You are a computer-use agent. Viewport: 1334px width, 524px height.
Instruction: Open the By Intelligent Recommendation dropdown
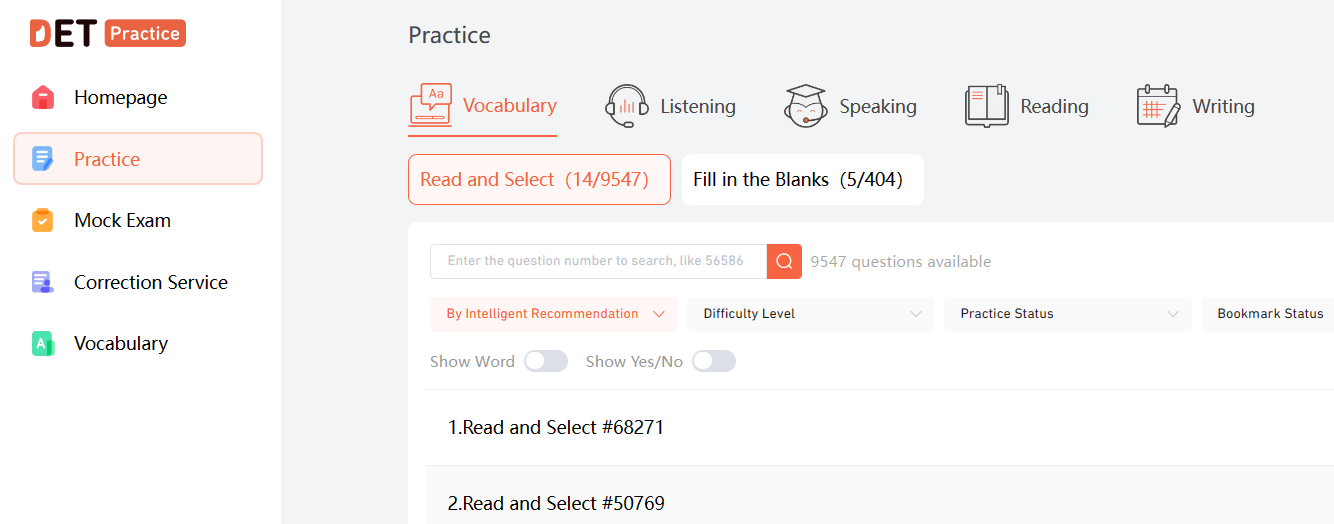[554, 314]
